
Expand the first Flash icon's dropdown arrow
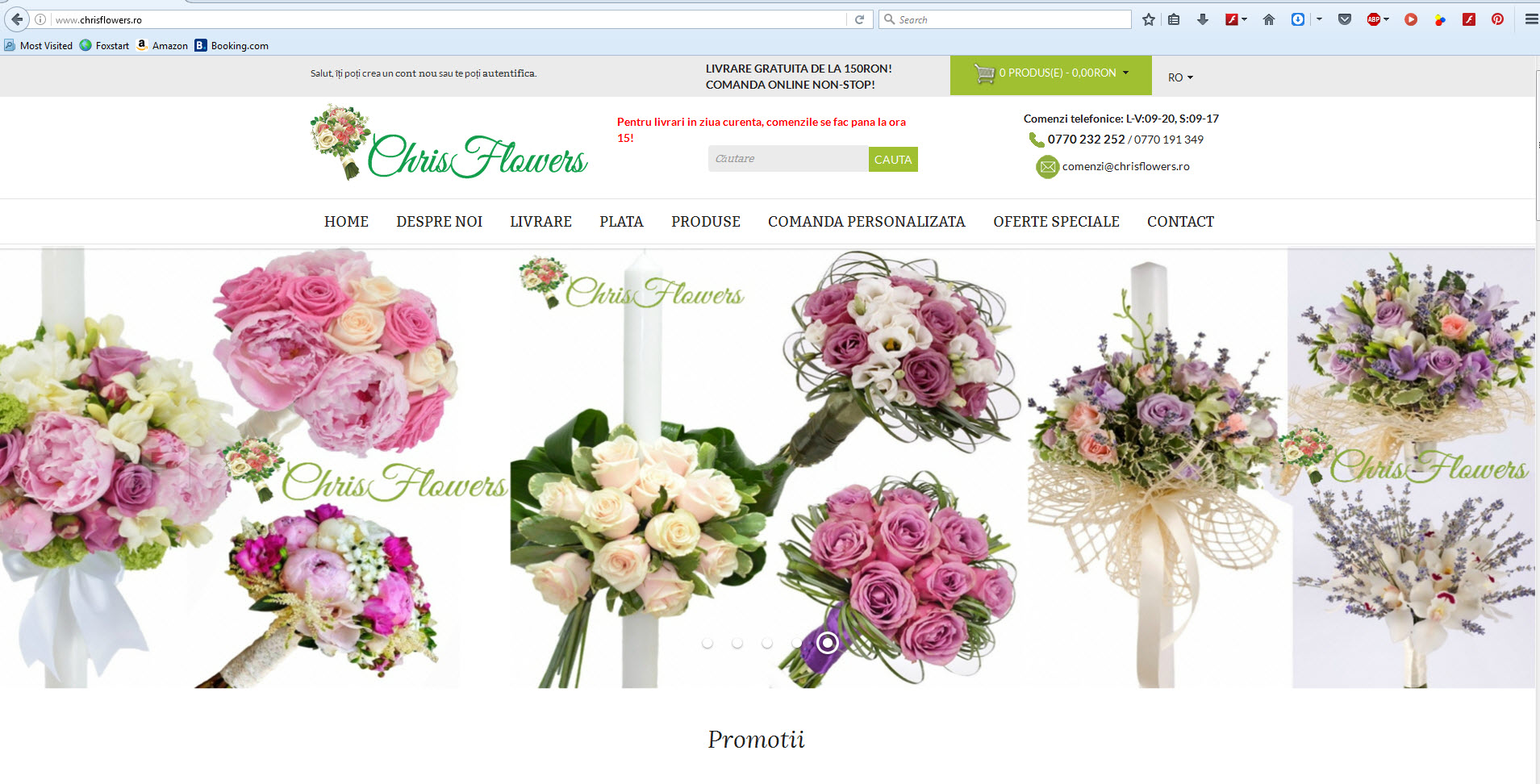pyautogui.click(x=1245, y=19)
